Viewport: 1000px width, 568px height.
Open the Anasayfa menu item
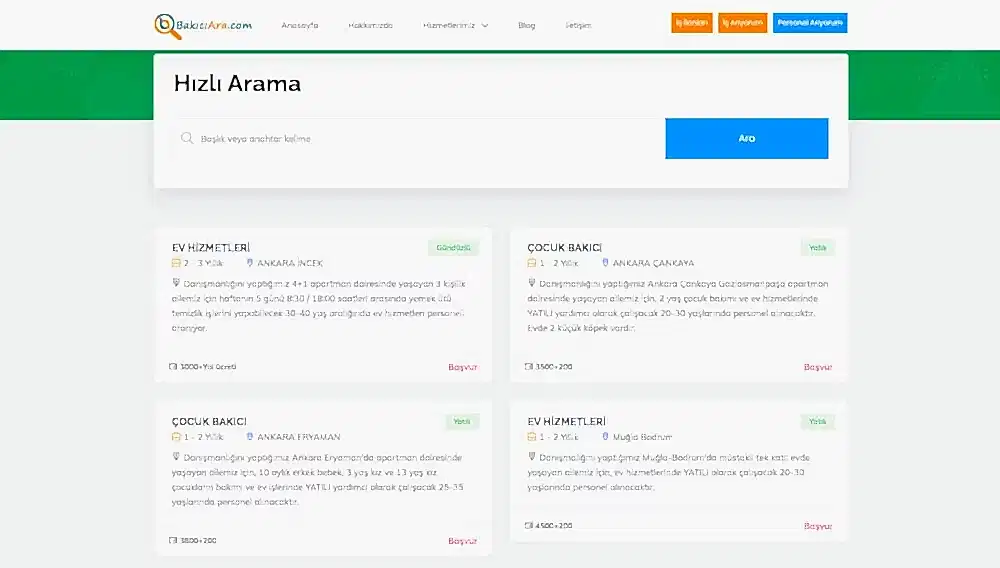coord(300,25)
